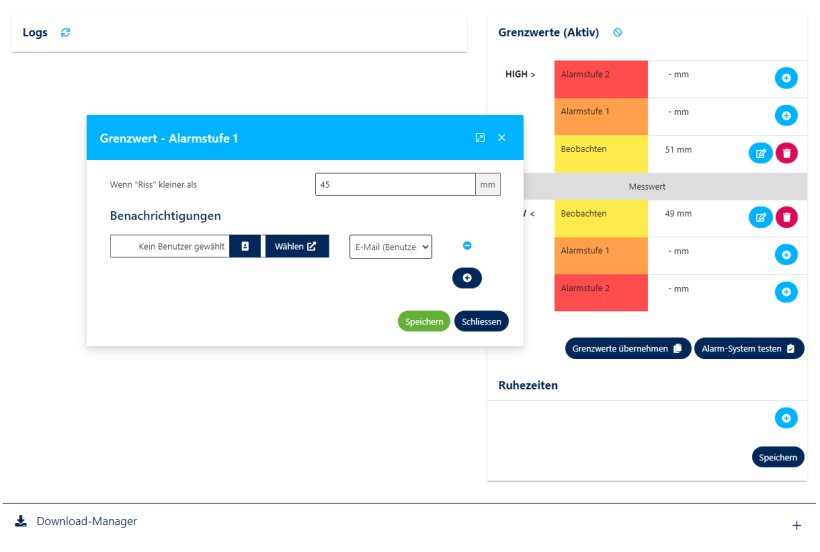Pop out the Grenzwert dialog window

coord(480,138)
